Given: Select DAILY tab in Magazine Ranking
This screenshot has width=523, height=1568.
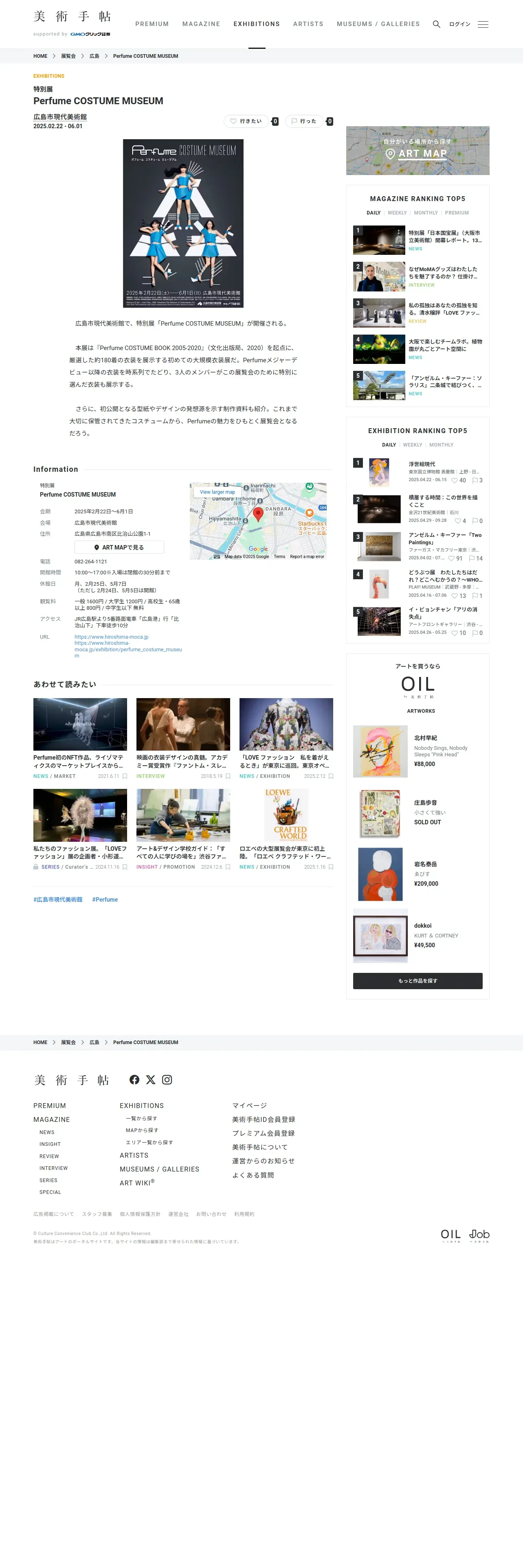Looking at the screenshot, I should tap(373, 213).
